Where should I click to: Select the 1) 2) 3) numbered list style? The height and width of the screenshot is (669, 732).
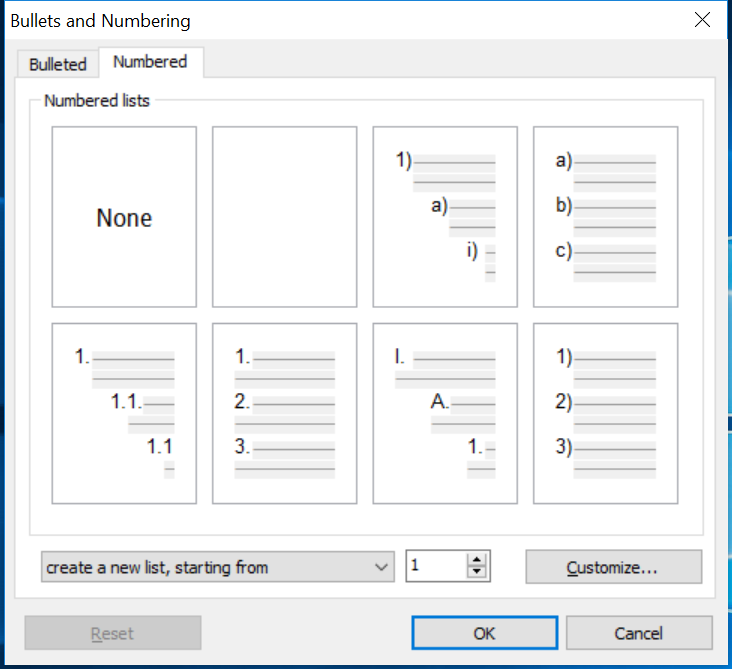click(x=605, y=413)
